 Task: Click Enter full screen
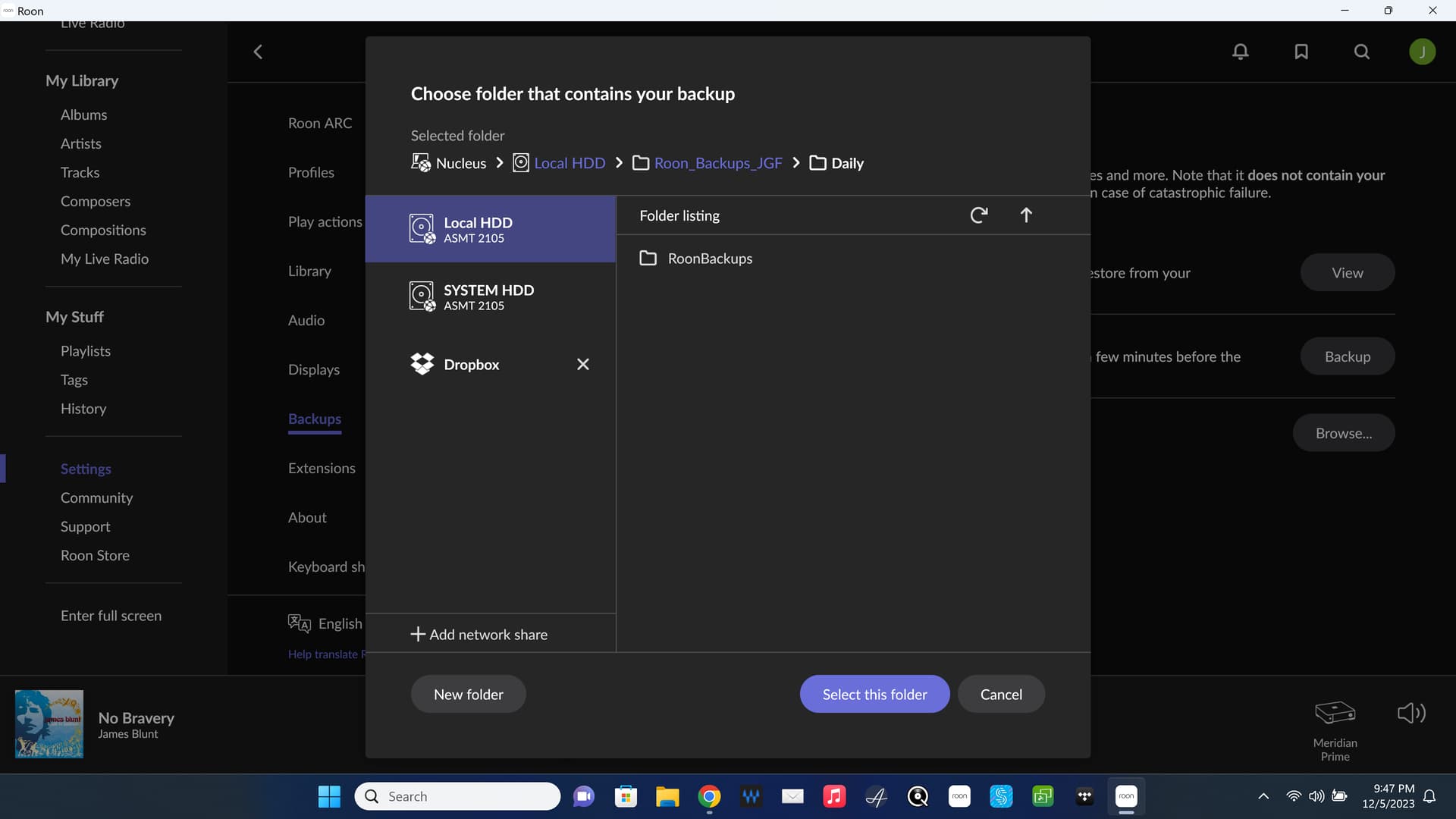(111, 615)
